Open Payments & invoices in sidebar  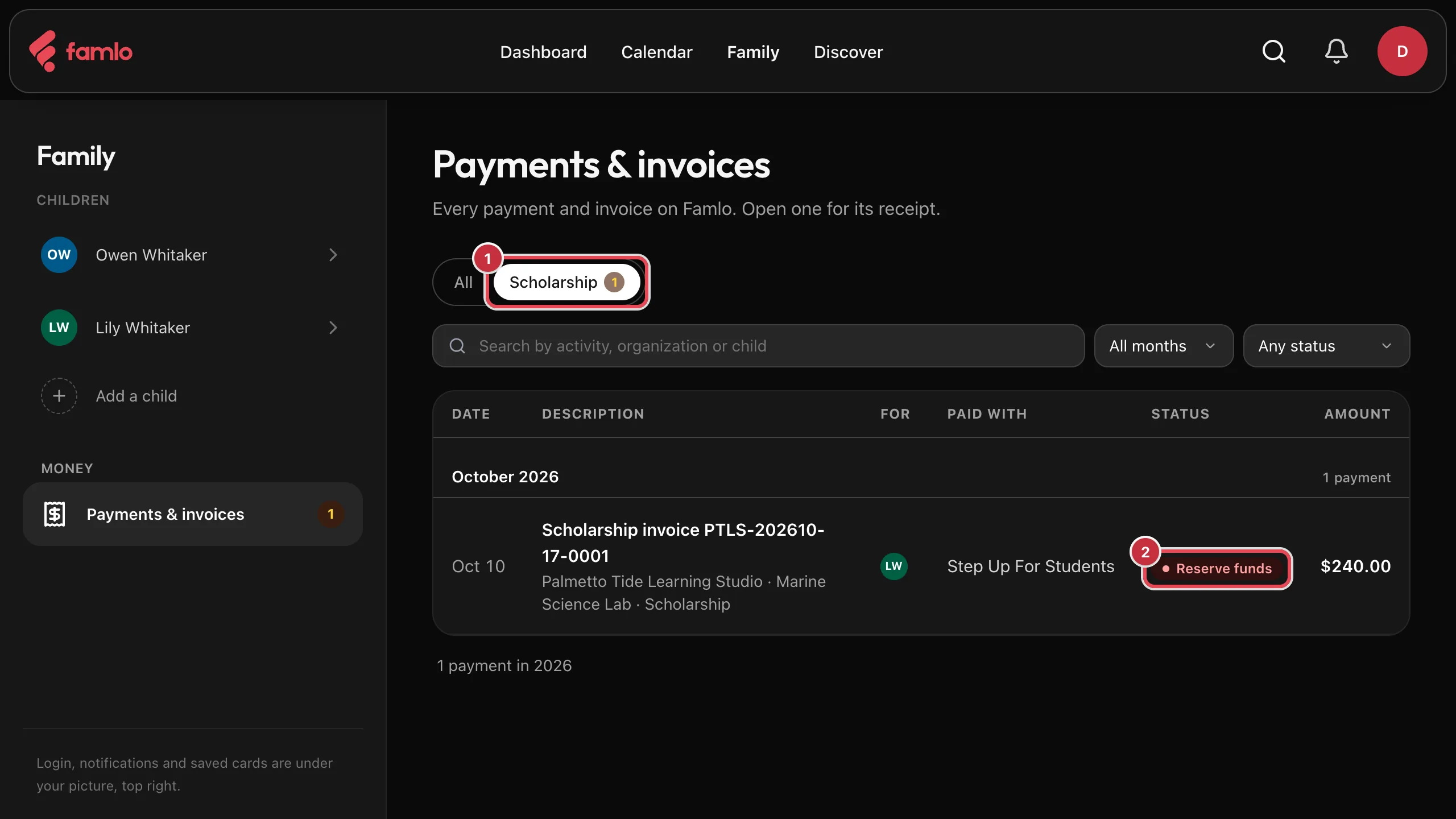[193, 514]
